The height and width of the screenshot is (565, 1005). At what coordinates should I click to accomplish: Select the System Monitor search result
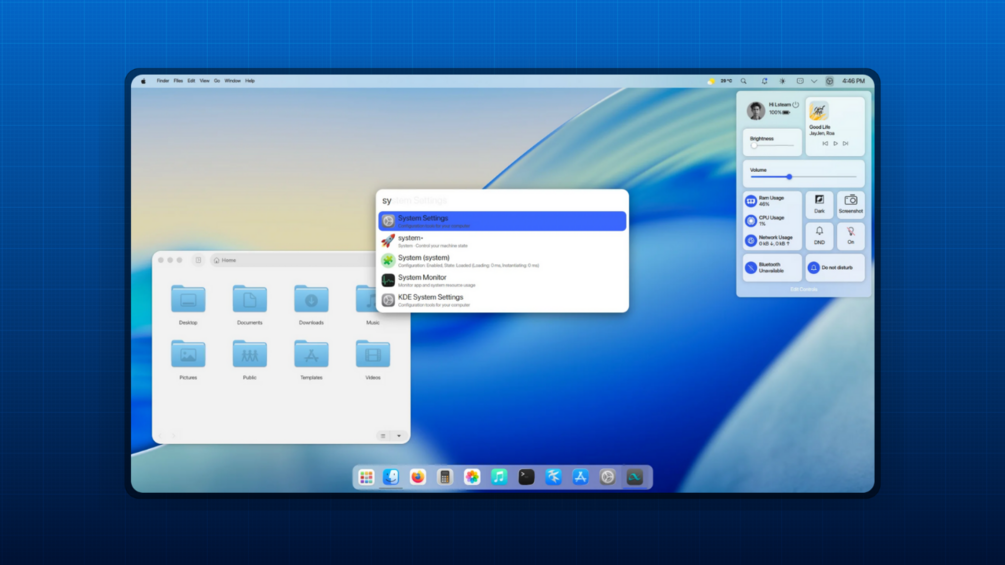click(x=502, y=281)
